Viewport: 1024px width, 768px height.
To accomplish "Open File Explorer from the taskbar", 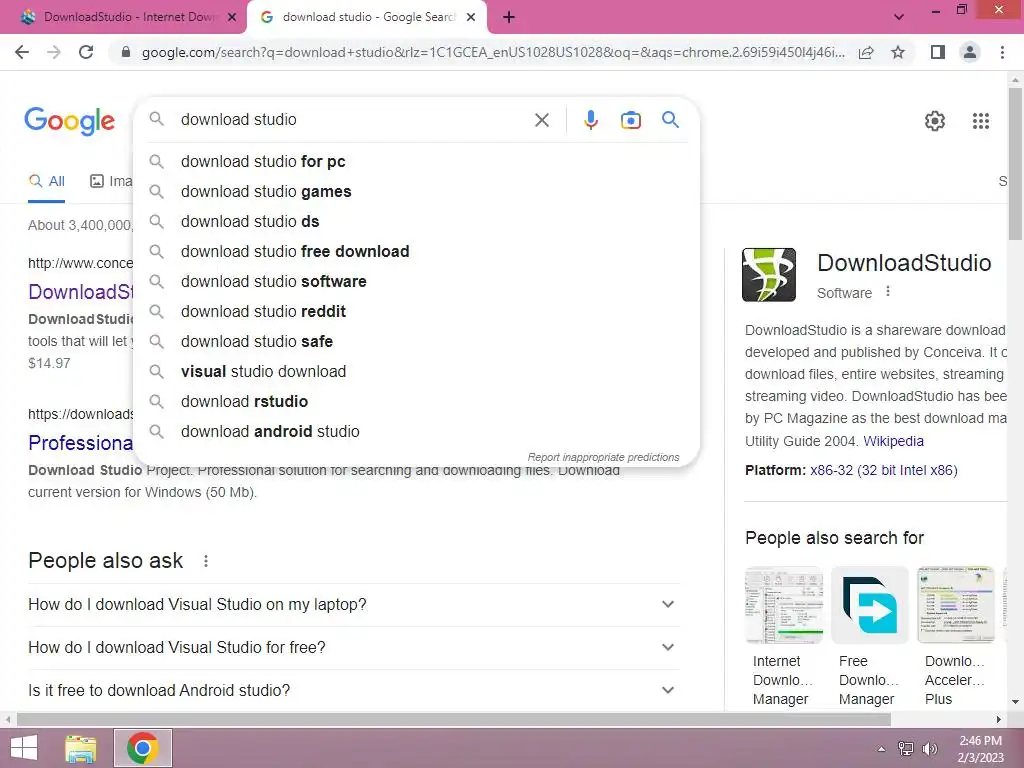I will (80, 748).
